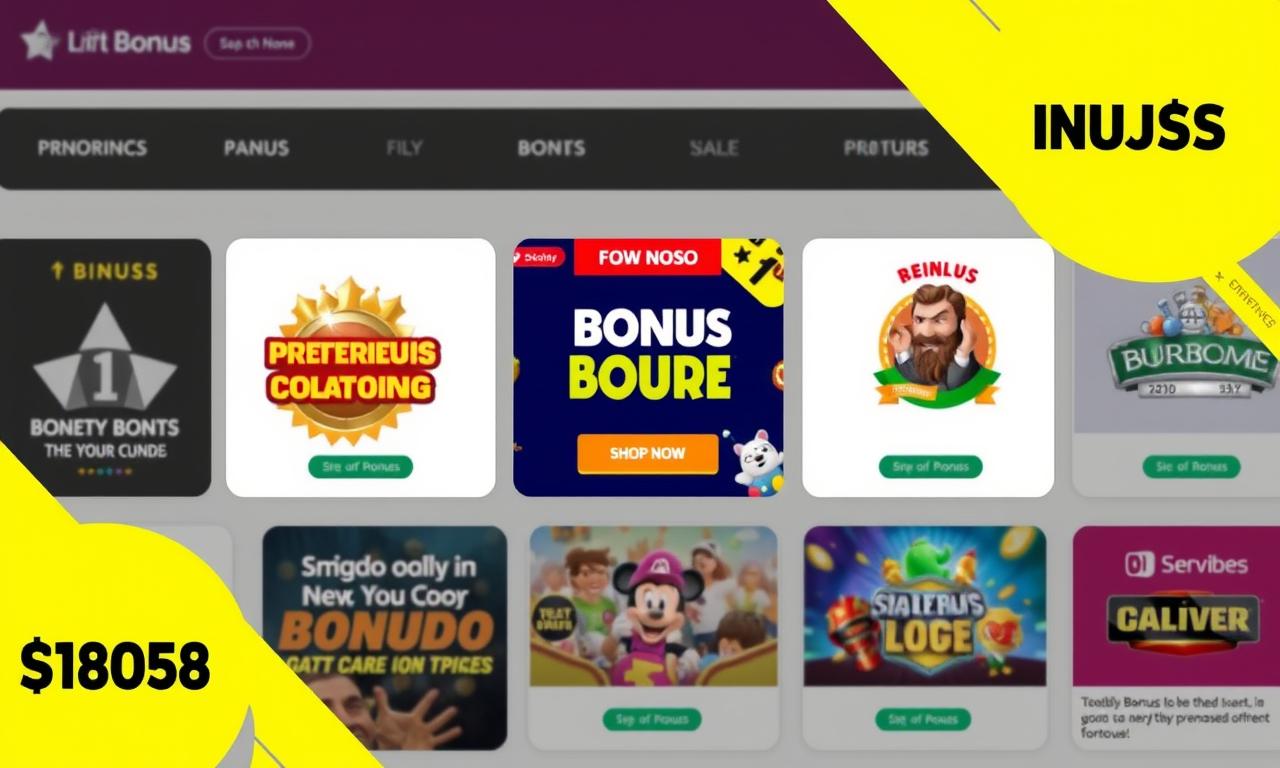Open the BONETY BONTS dark card
1280x768 pixels.
(x=105, y=367)
